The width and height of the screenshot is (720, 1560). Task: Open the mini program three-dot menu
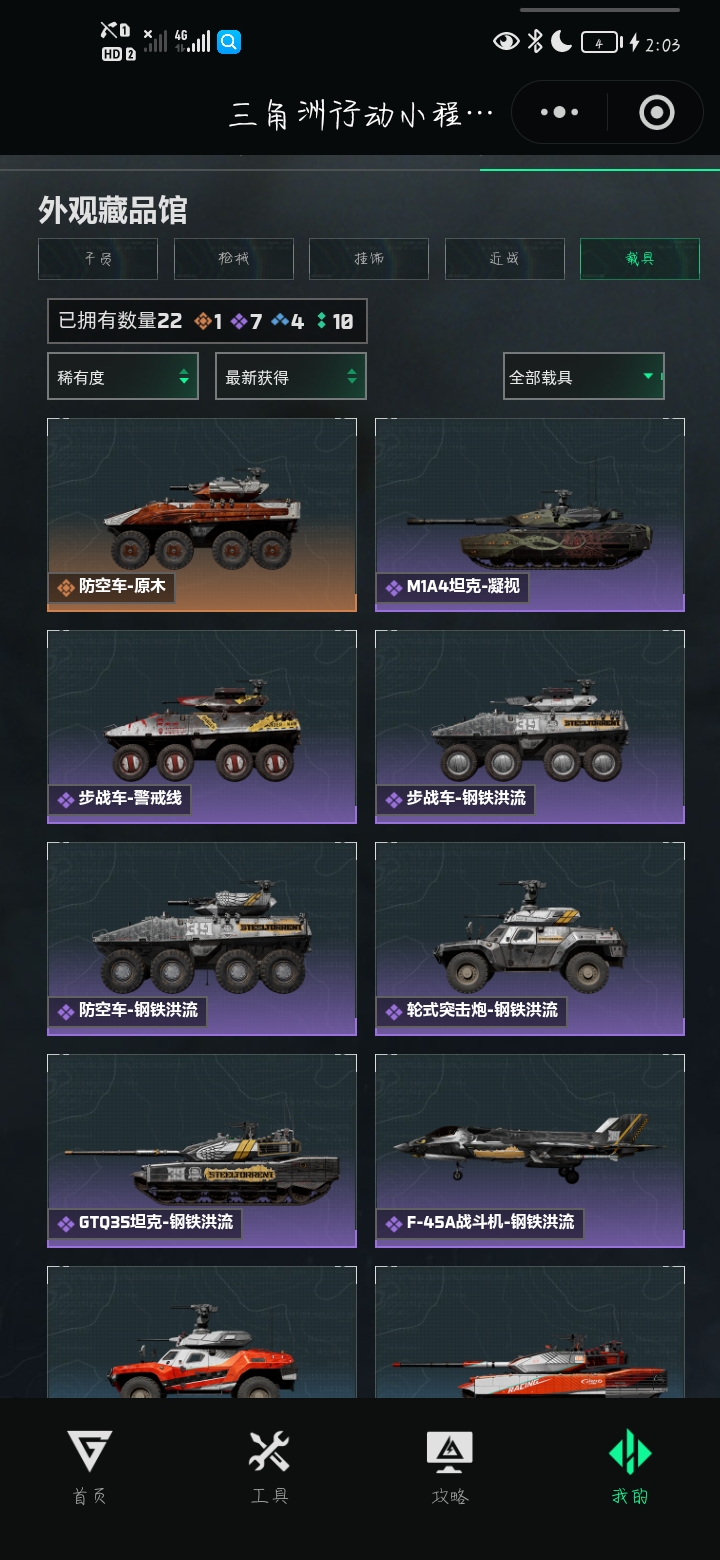click(x=559, y=113)
